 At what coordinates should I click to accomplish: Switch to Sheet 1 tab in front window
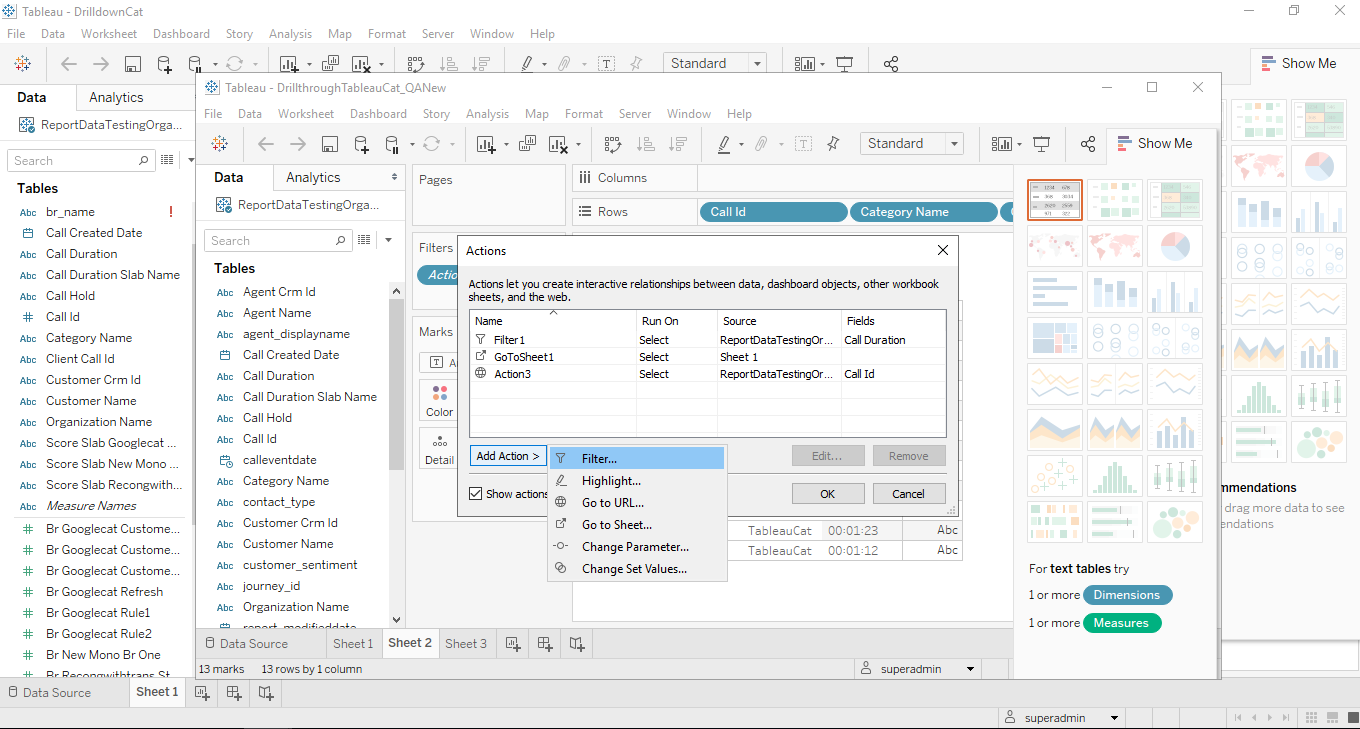tap(353, 643)
